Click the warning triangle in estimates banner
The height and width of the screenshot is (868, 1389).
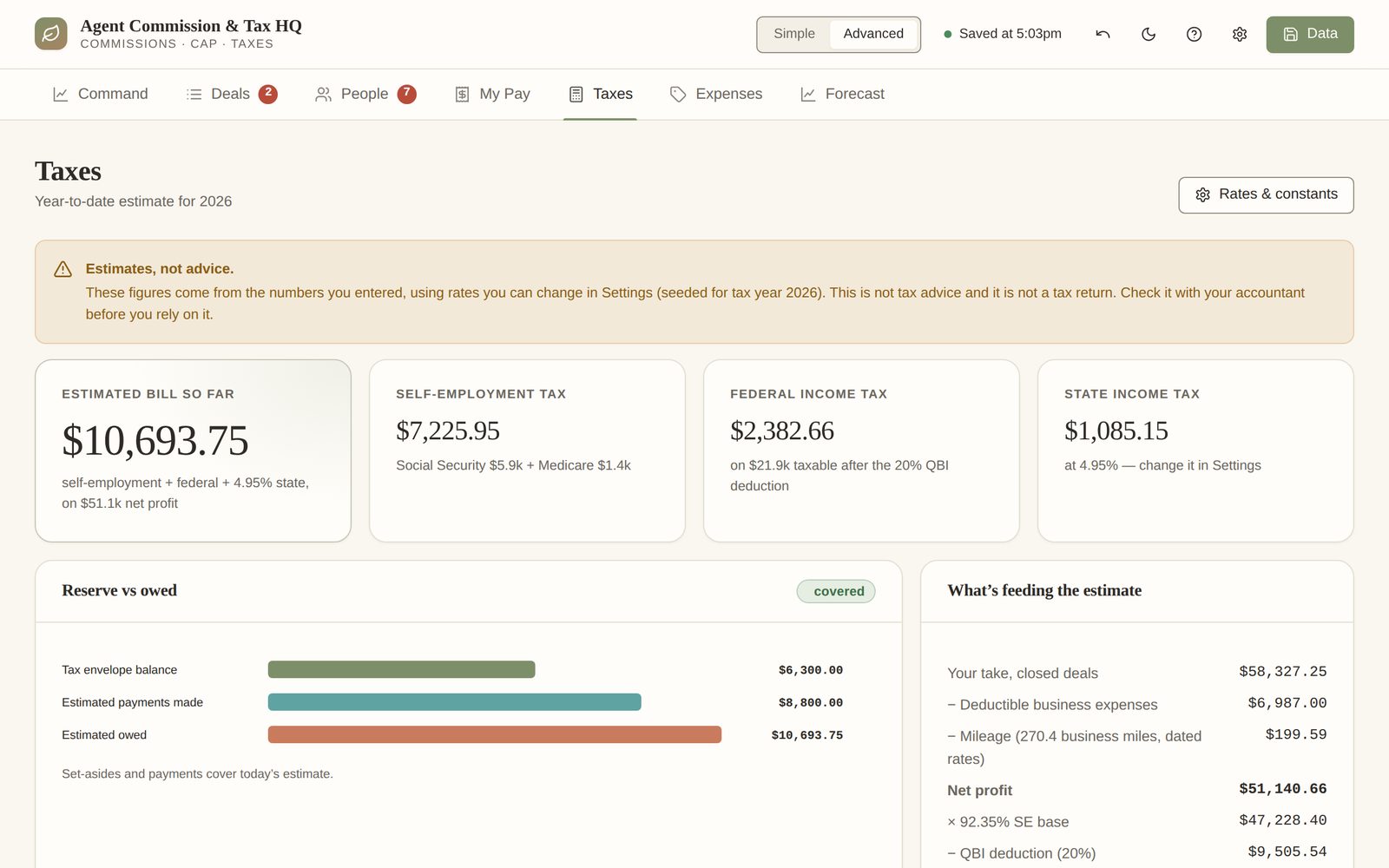coord(63,269)
